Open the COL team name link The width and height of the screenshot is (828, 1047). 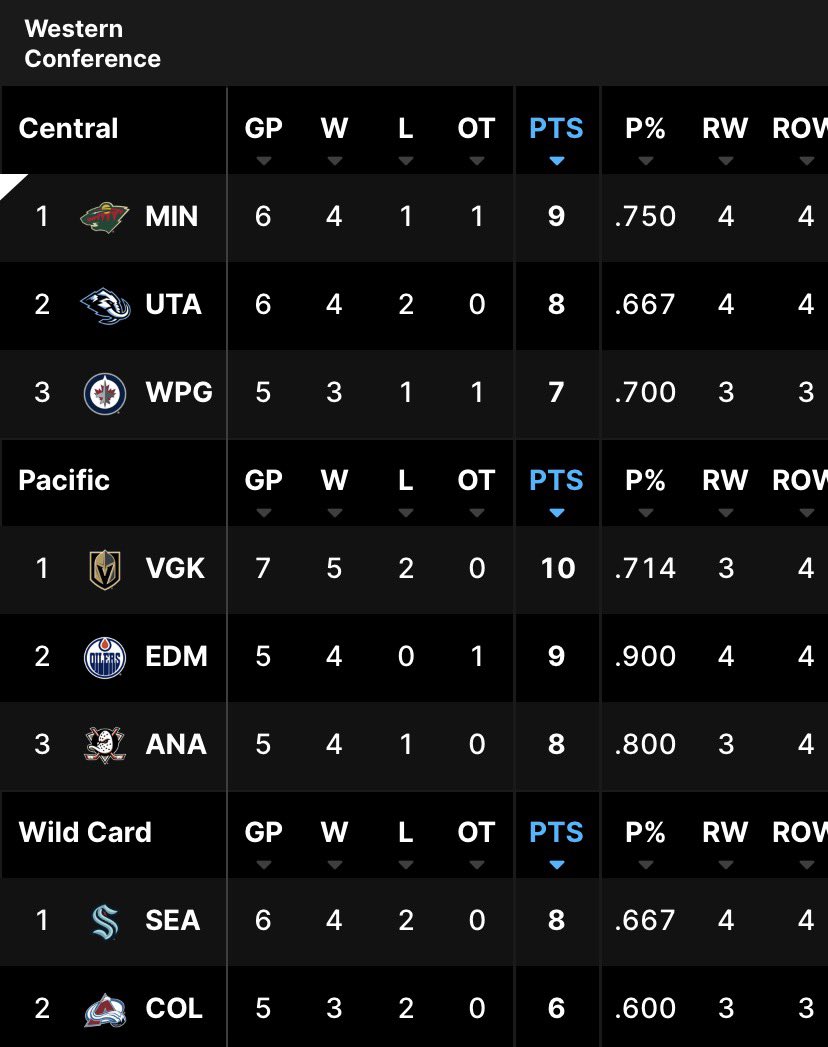pos(174,1009)
